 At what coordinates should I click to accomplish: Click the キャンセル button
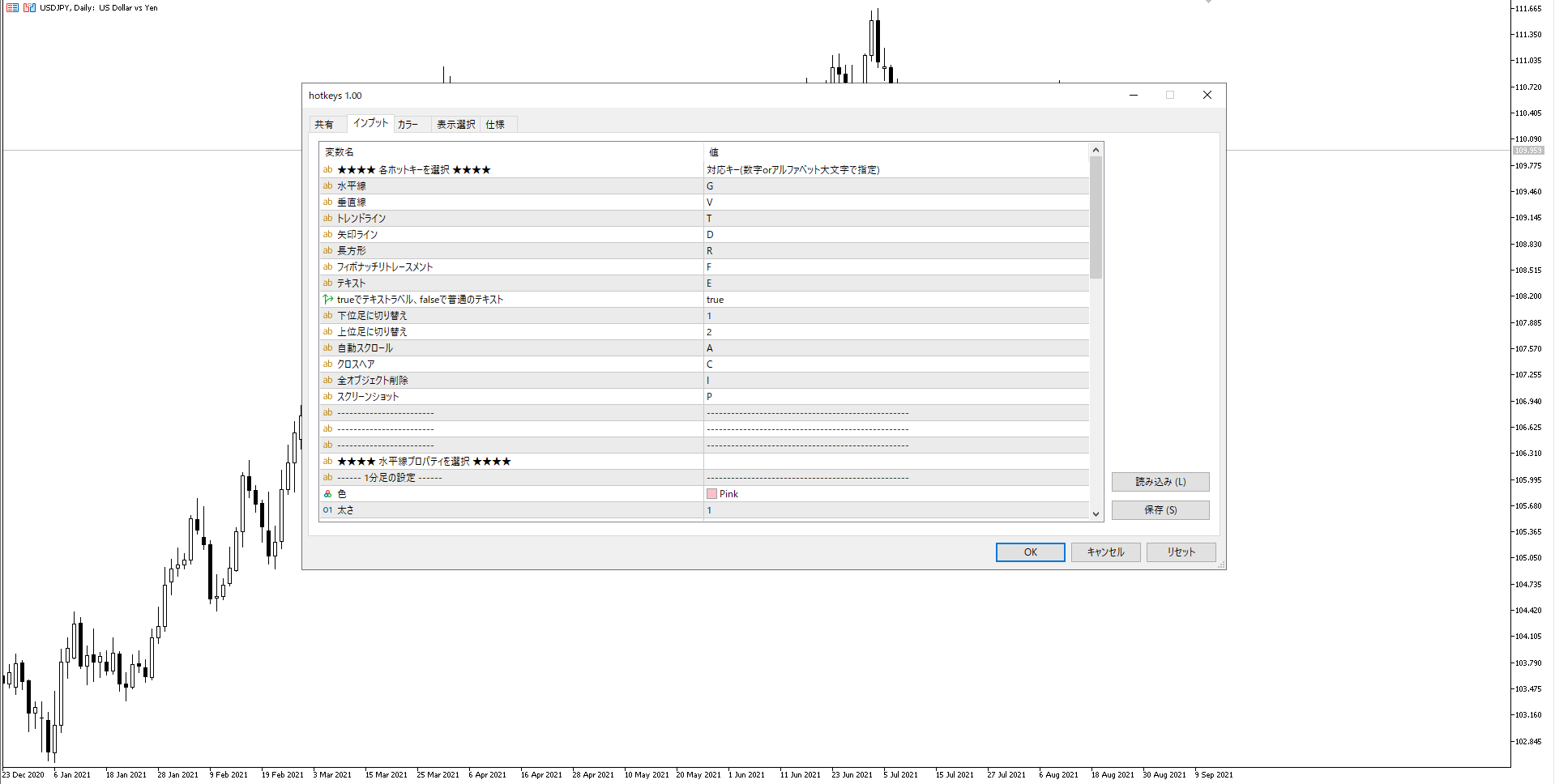[1105, 552]
